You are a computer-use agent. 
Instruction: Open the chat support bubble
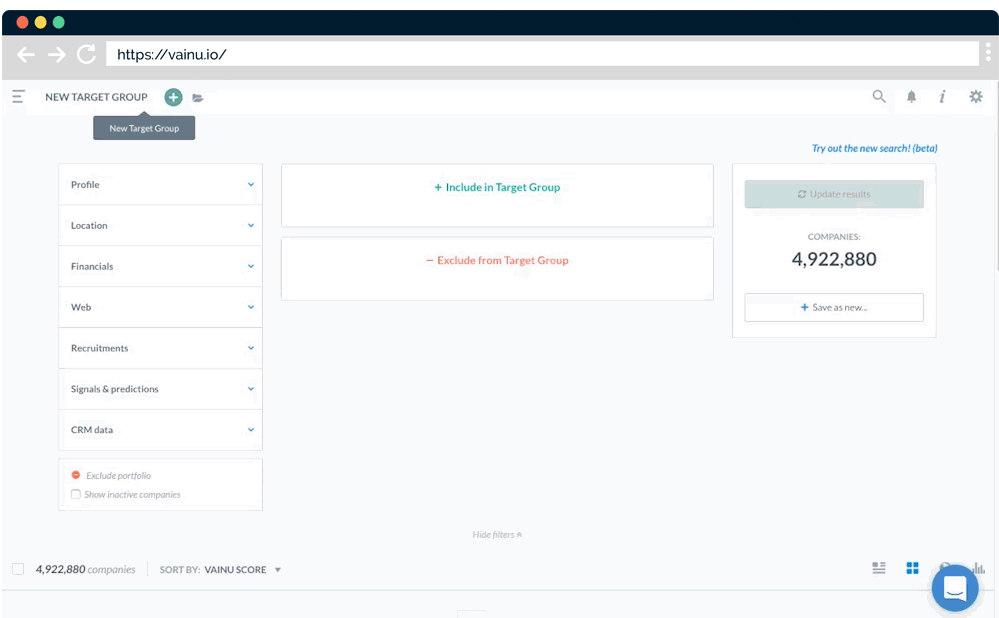tap(954, 587)
